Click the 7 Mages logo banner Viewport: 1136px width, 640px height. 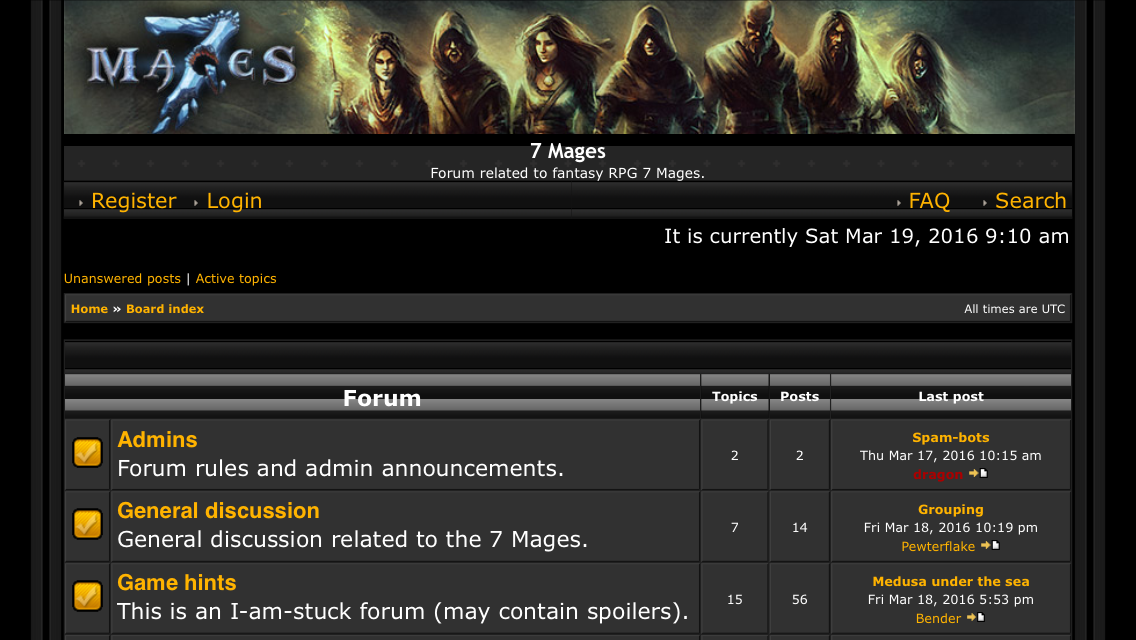569,67
